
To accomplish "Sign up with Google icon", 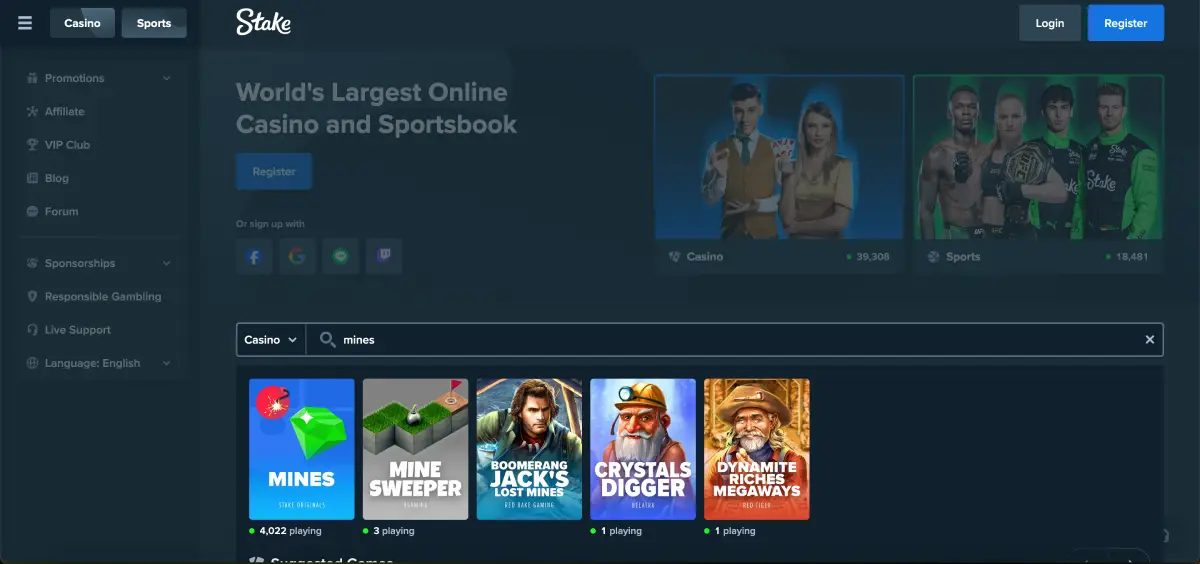I will click(x=297, y=257).
